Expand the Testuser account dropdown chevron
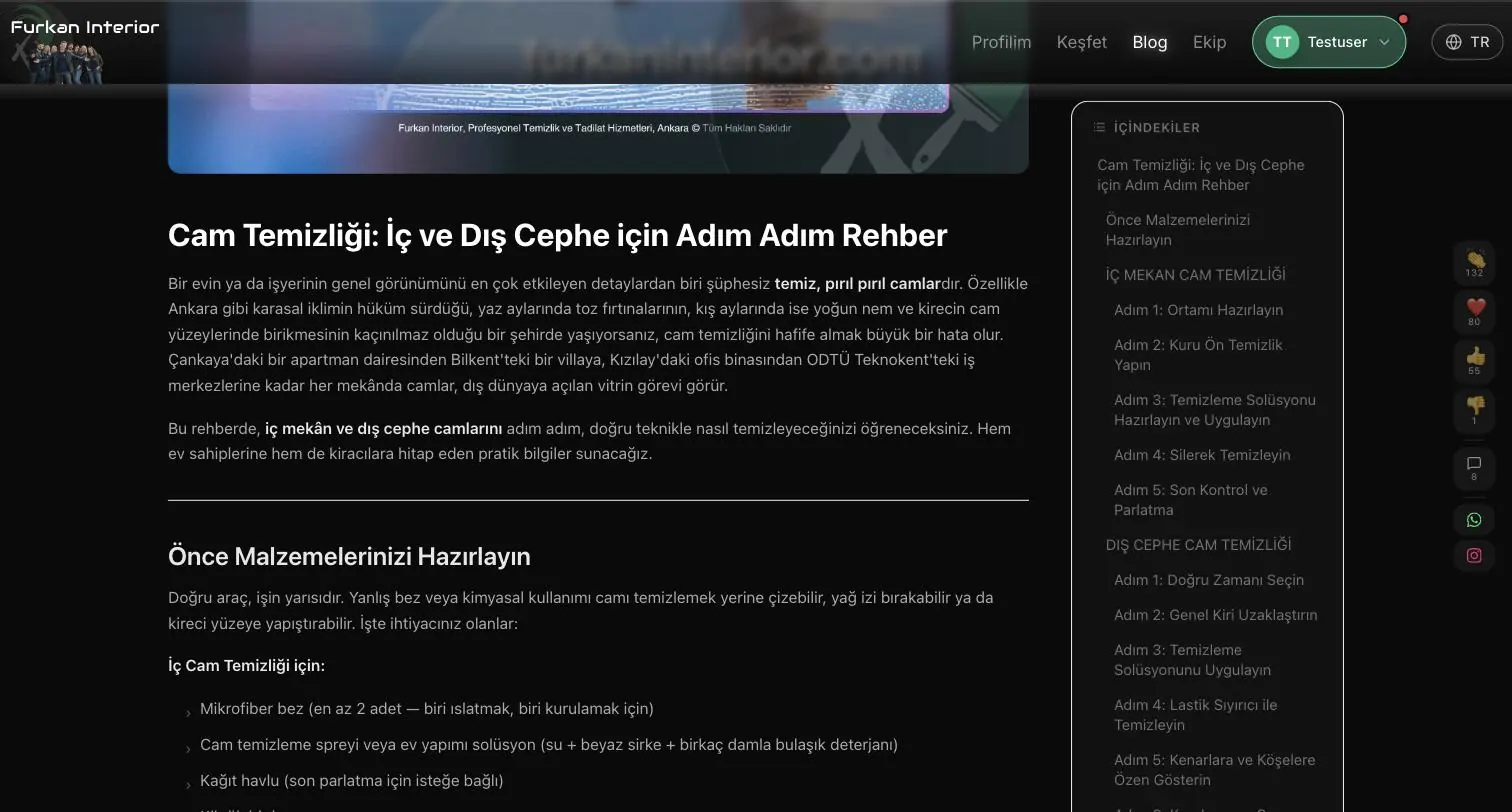 click(1385, 42)
